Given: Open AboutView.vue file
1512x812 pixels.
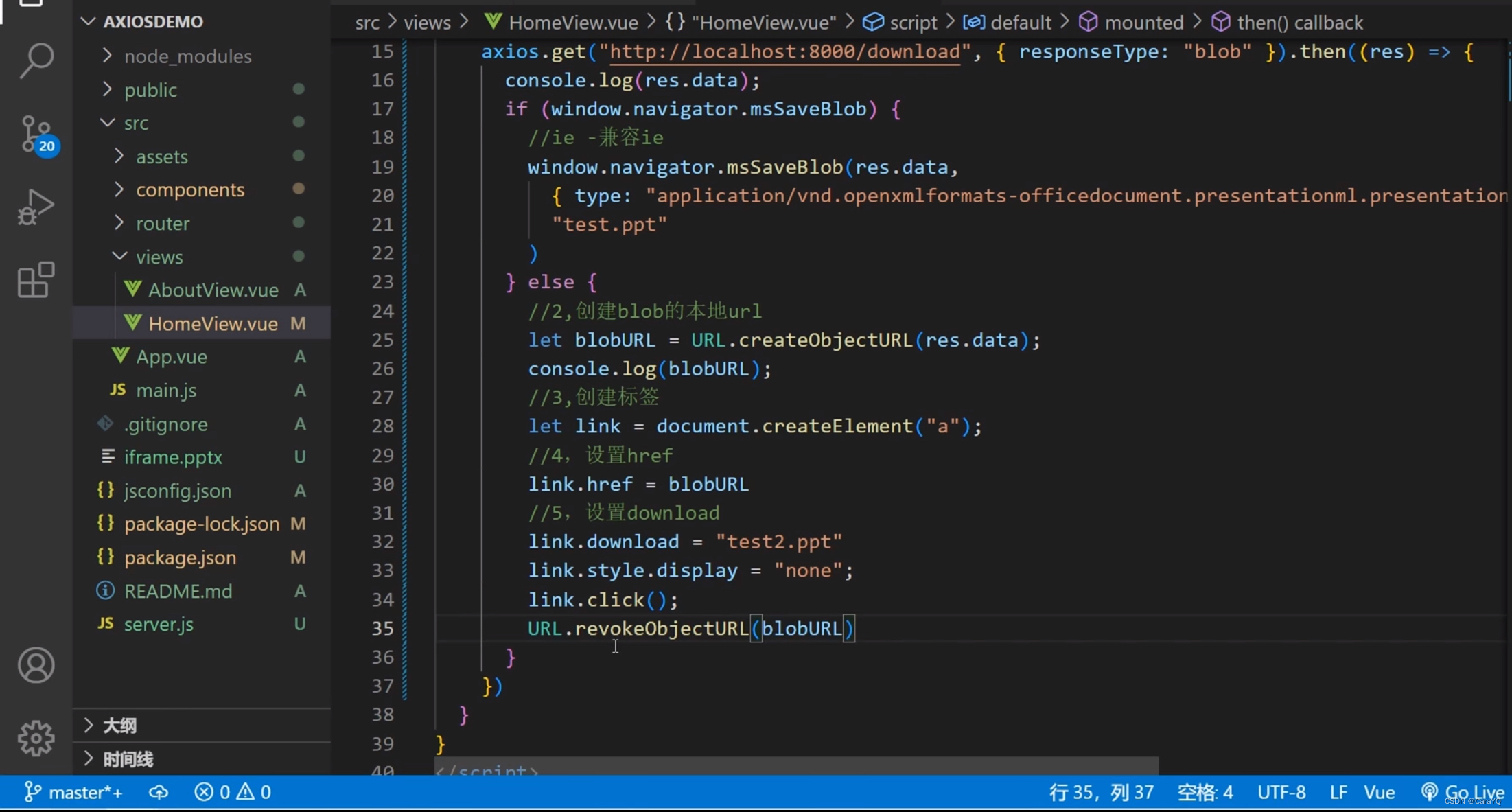Looking at the screenshot, I should point(202,290).
